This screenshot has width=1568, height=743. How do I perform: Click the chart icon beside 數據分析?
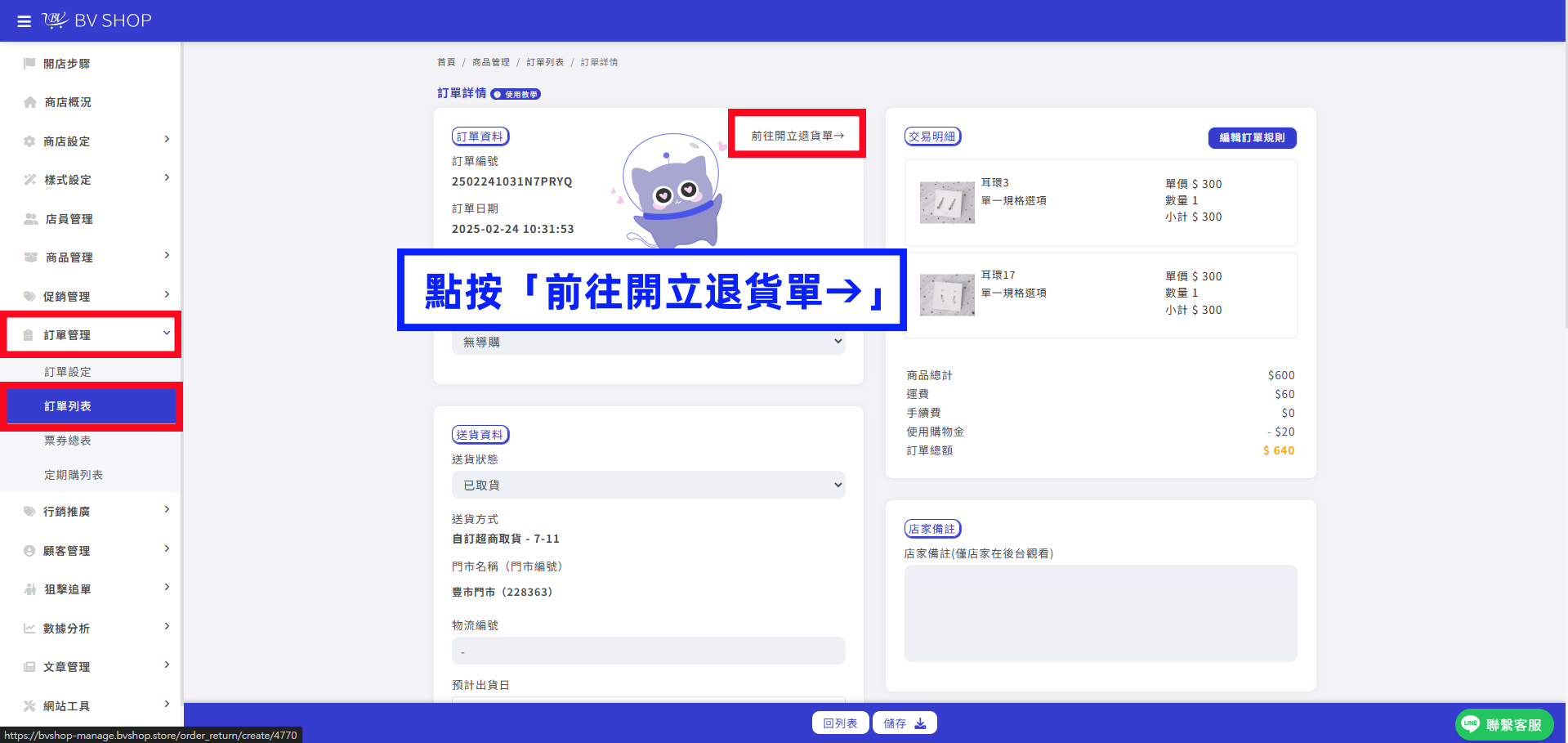point(29,629)
